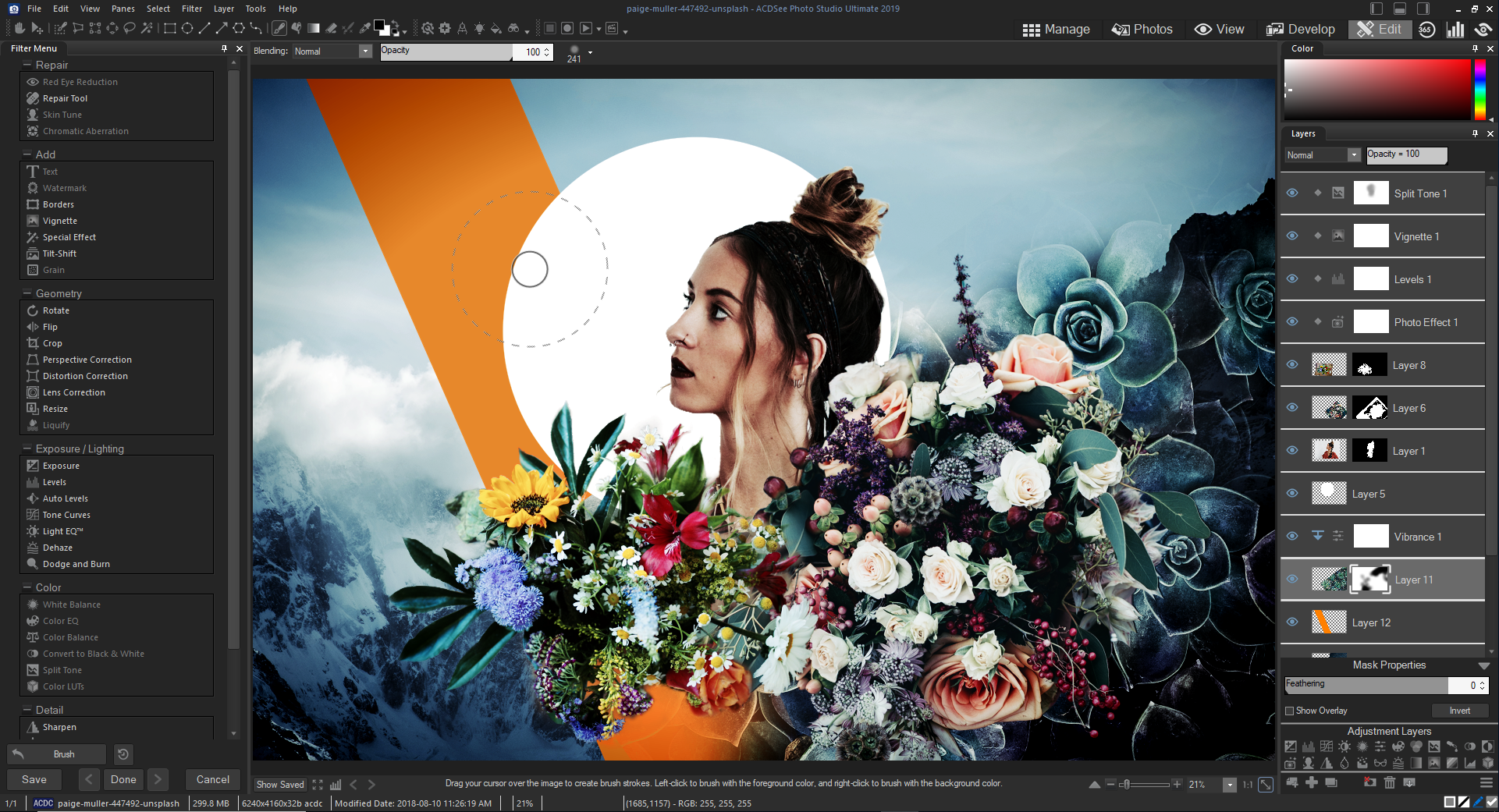Toggle visibility of Layer 8
The height and width of the screenshot is (812, 1499).
tap(1292, 364)
